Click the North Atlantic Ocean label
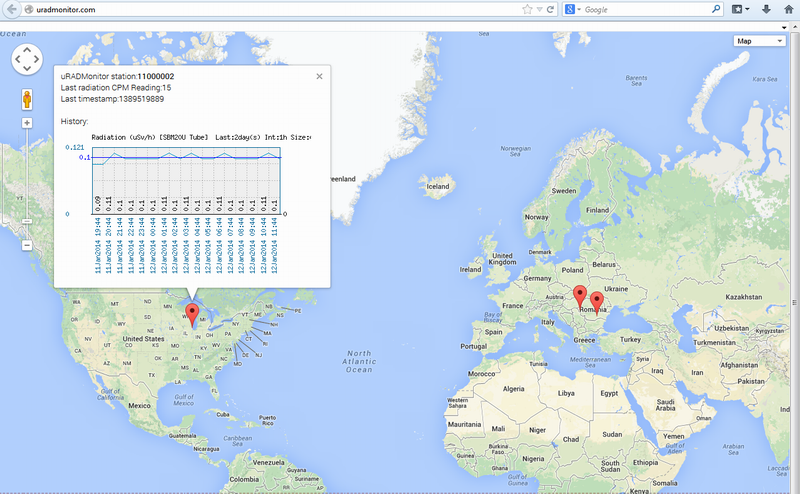The width and height of the screenshot is (800, 494). pyautogui.click(x=360, y=361)
